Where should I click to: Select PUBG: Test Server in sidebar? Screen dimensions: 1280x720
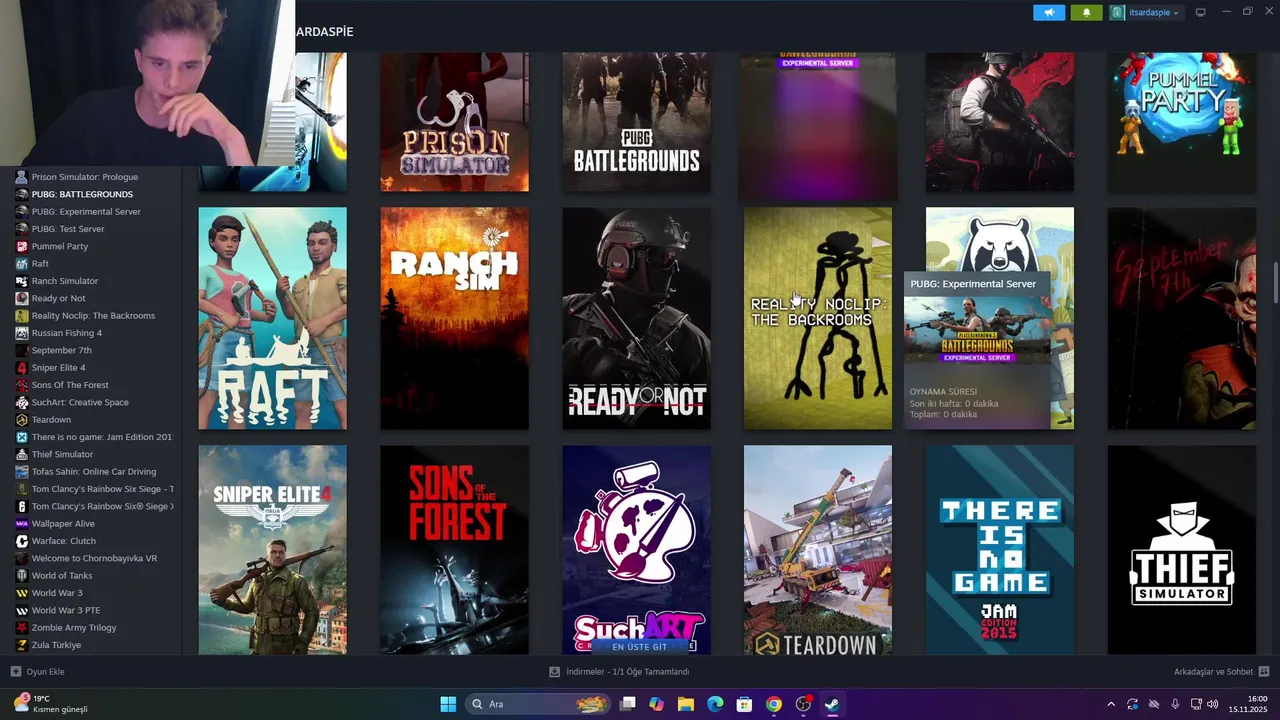point(68,229)
